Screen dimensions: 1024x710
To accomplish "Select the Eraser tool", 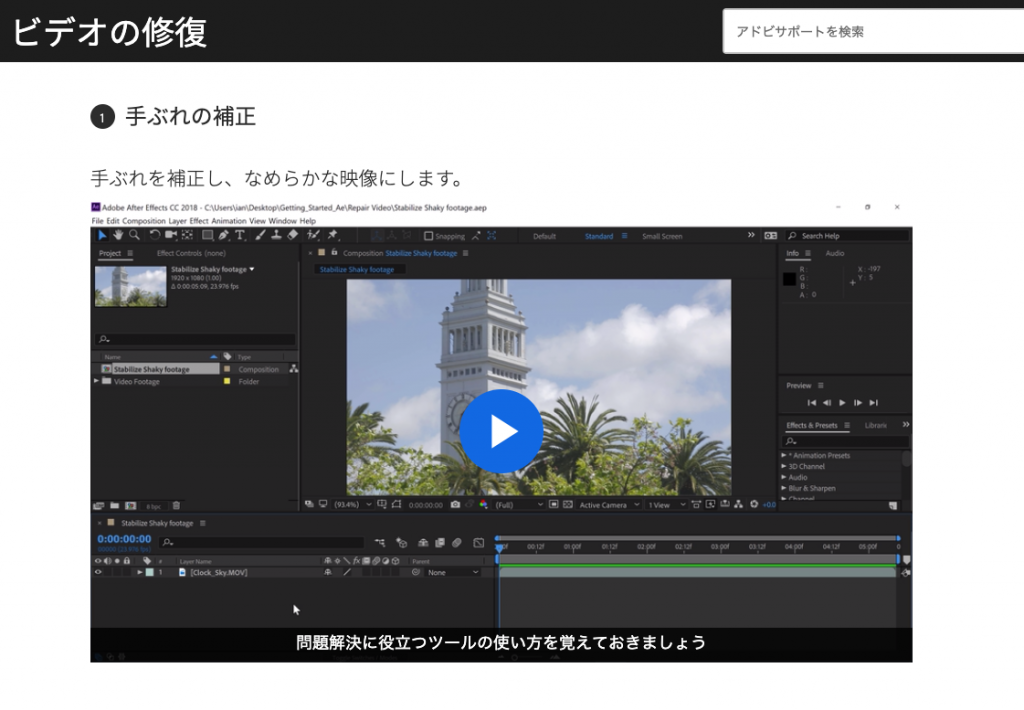I will click(x=293, y=235).
